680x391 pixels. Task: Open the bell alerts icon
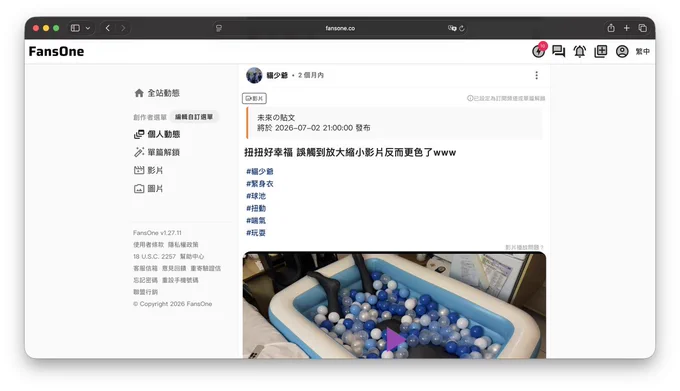click(x=579, y=52)
